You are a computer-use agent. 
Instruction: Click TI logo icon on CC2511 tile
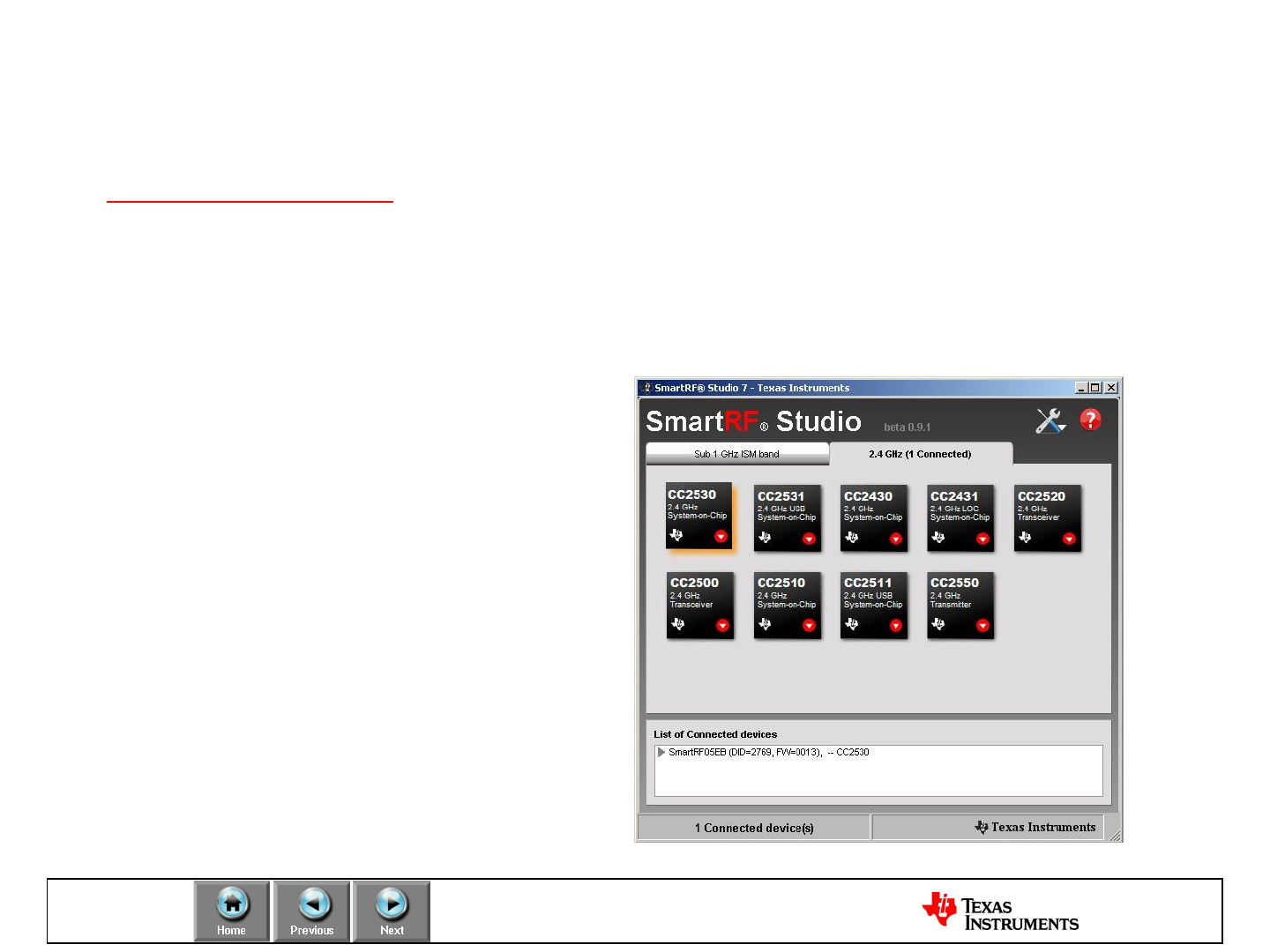[851, 624]
